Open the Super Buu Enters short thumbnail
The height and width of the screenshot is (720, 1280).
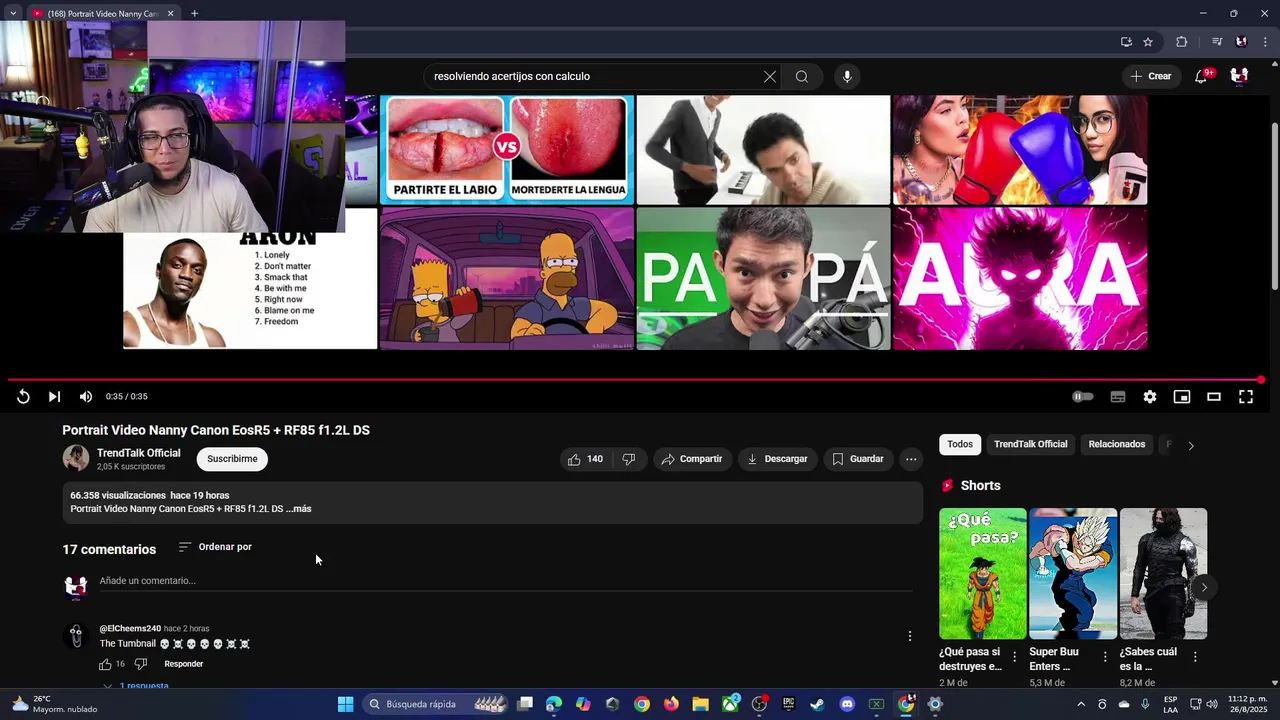[x=1073, y=573]
